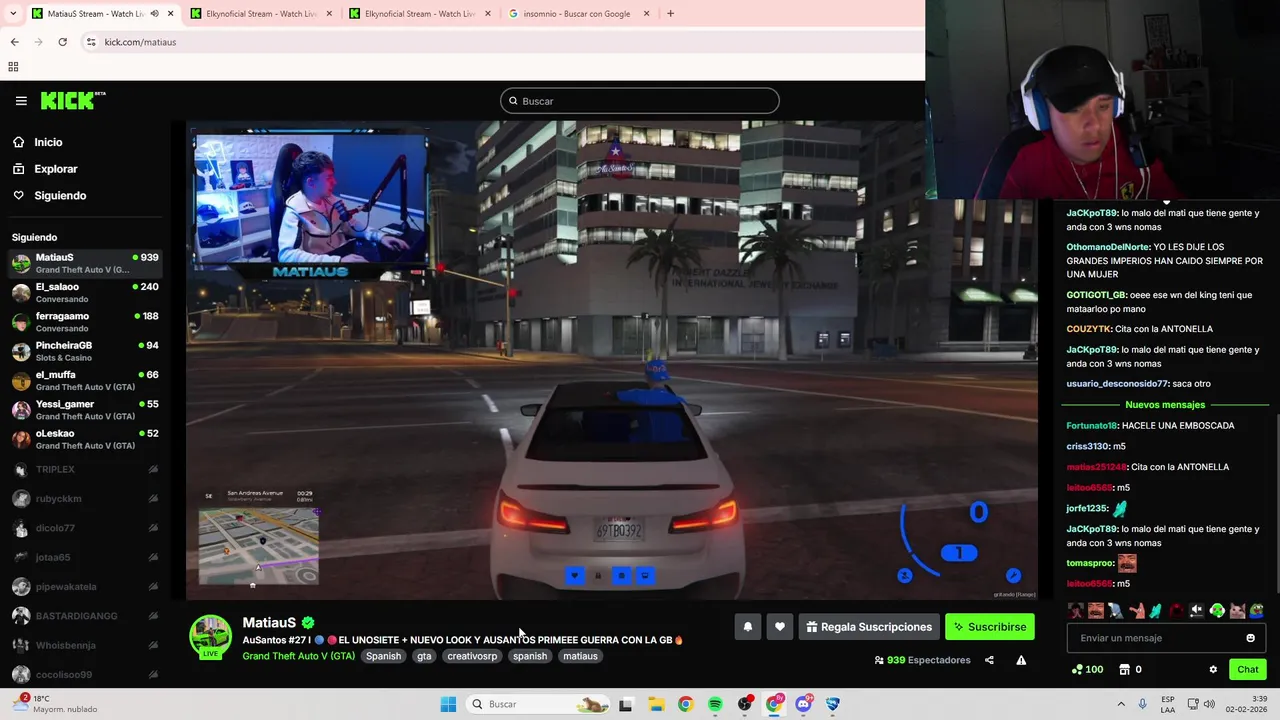This screenshot has width=1280, height=720.
Task: Open the Windows Start menu
Action: 448,704
